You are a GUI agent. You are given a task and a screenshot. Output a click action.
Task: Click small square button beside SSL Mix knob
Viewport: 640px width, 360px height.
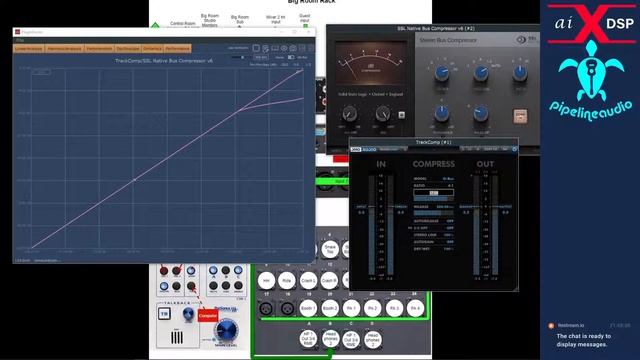(402, 115)
